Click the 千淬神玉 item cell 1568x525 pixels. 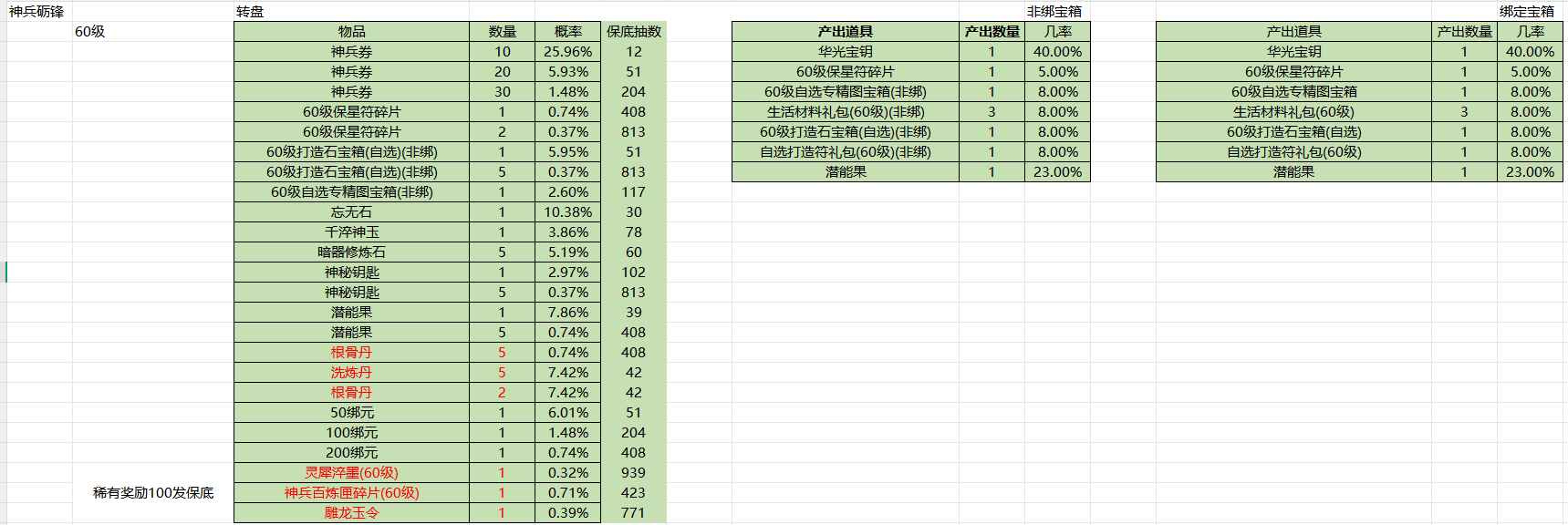pyautogui.click(x=351, y=232)
